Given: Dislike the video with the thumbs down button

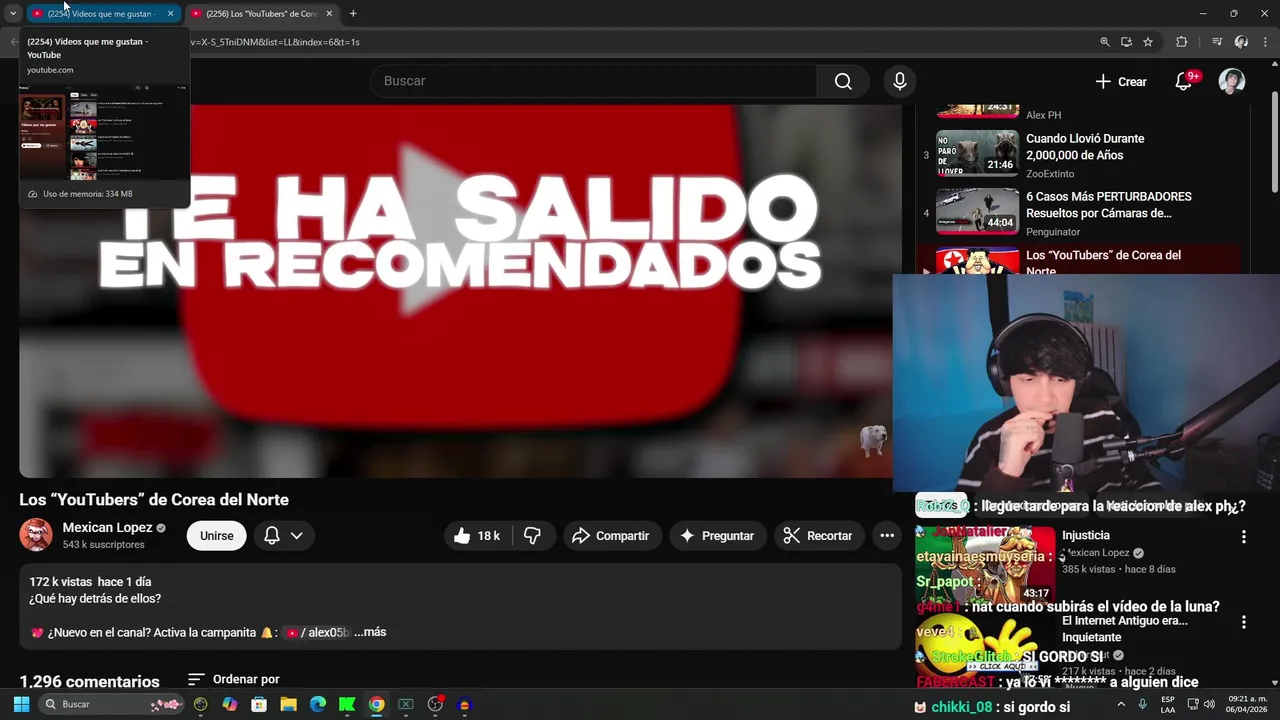Looking at the screenshot, I should point(532,536).
